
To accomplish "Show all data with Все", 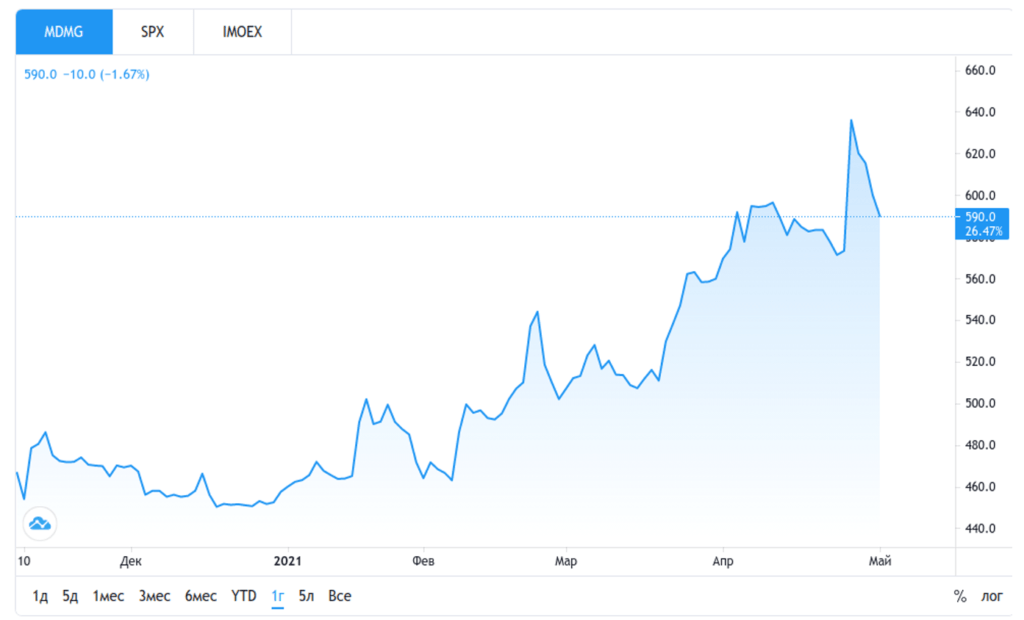I will 340,596.
